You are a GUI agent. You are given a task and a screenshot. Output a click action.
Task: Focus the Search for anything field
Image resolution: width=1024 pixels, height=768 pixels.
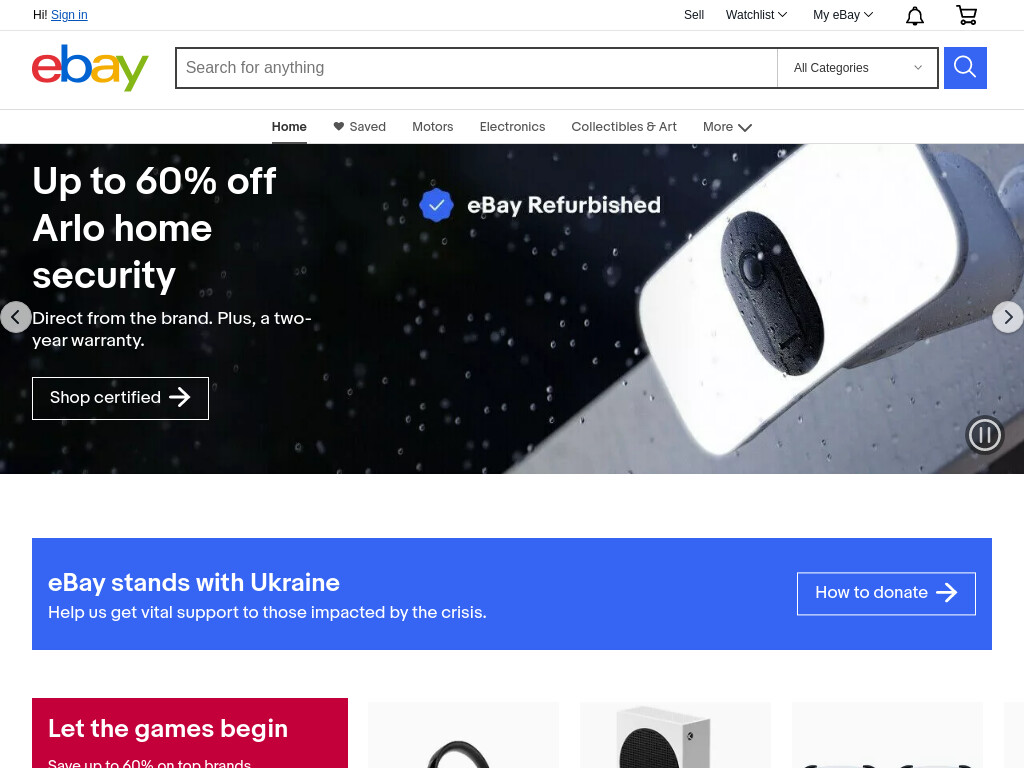point(476,67)
